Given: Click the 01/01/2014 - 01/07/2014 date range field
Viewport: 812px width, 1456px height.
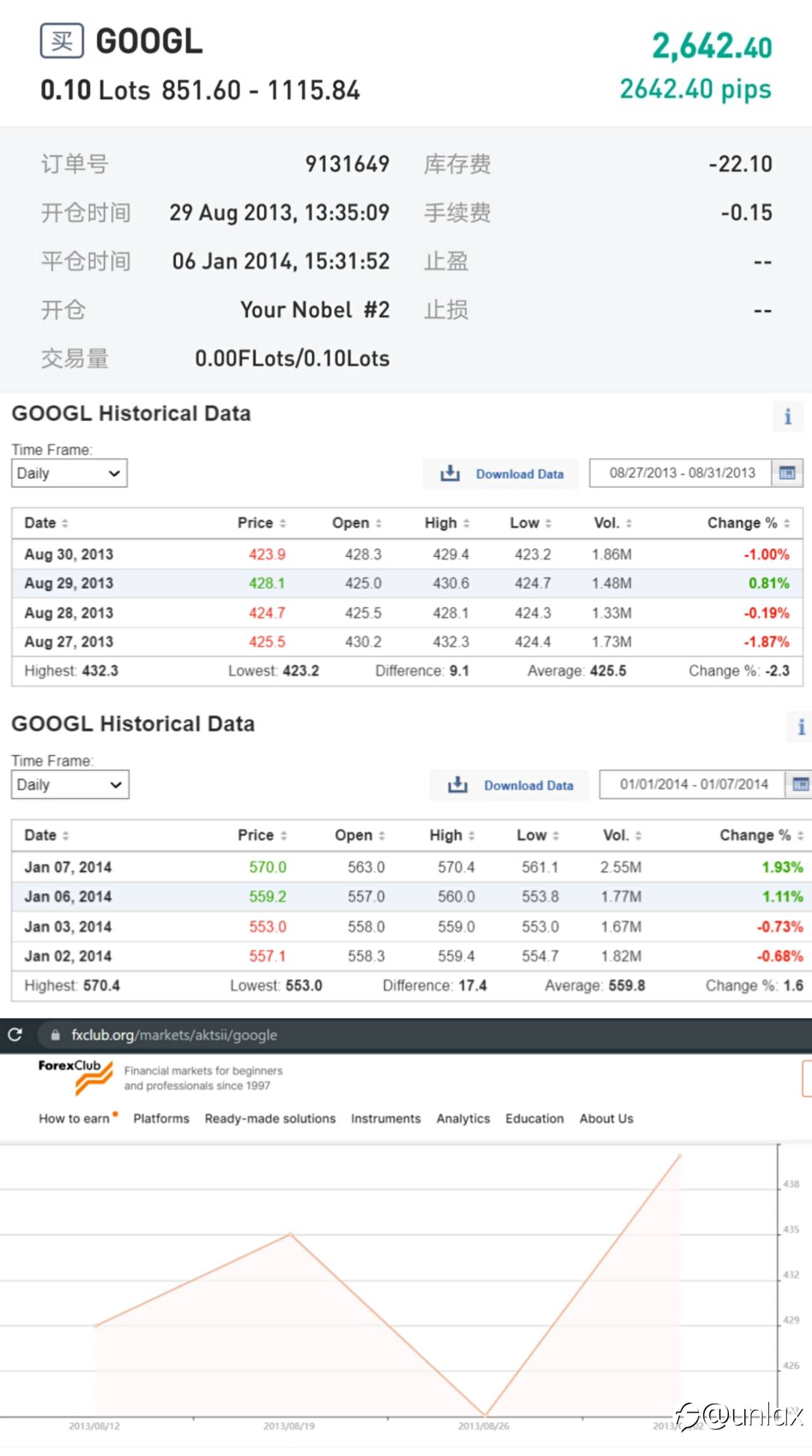Looking at the screenshot, I should tap(693, 784).
